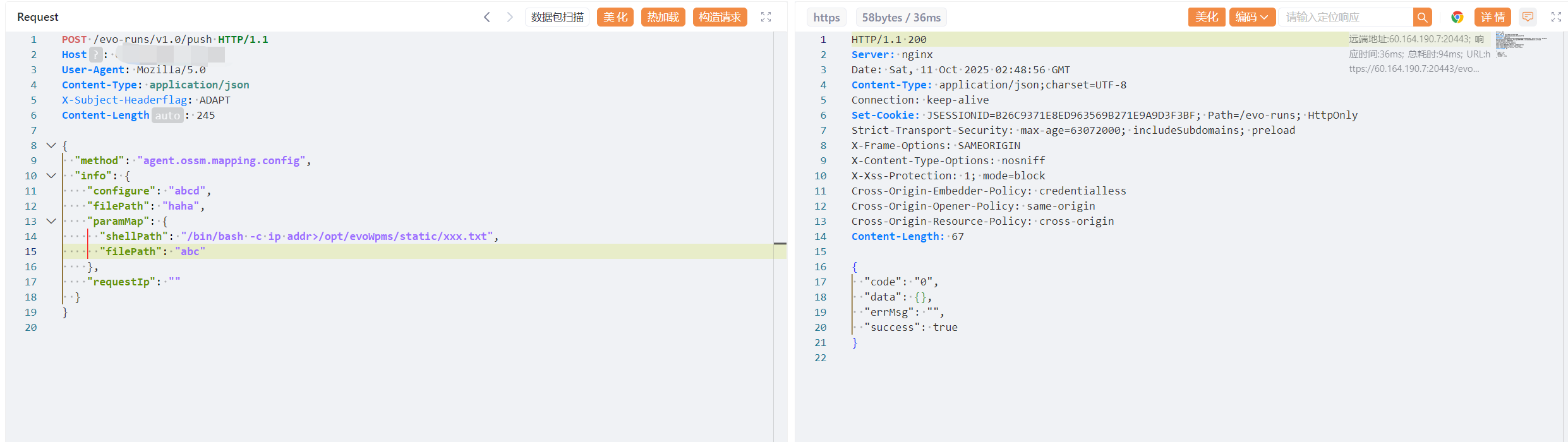Viewport: 1568px width, 442px height.
Task: Go to the previous request with left arrow
Action: [486, 17]
